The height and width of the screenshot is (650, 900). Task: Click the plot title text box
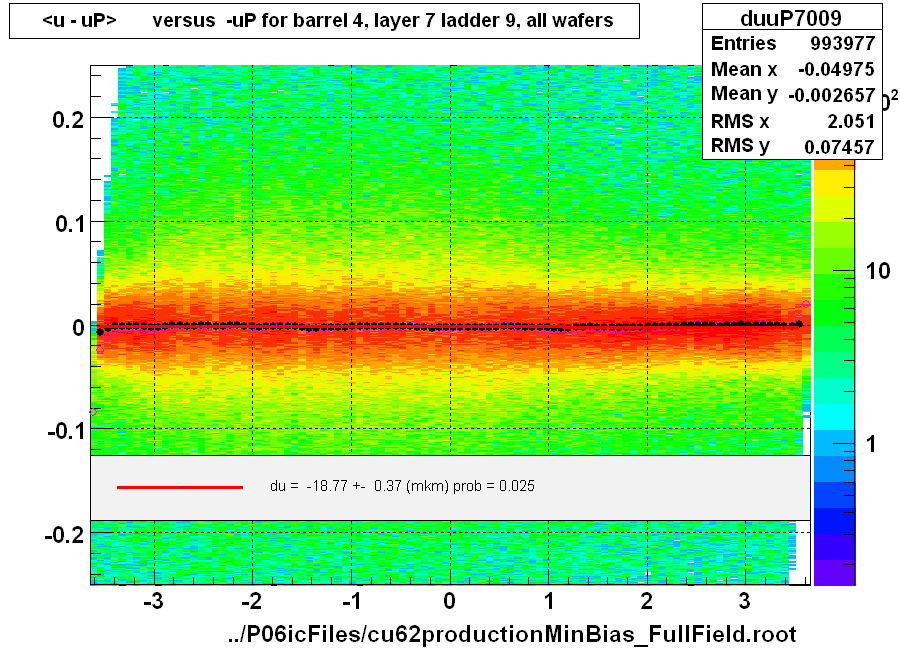[324, 21]
